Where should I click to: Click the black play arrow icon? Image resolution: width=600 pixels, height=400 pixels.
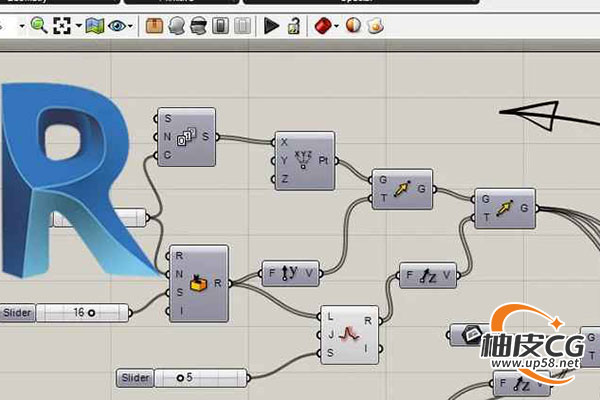pos(271,26)
